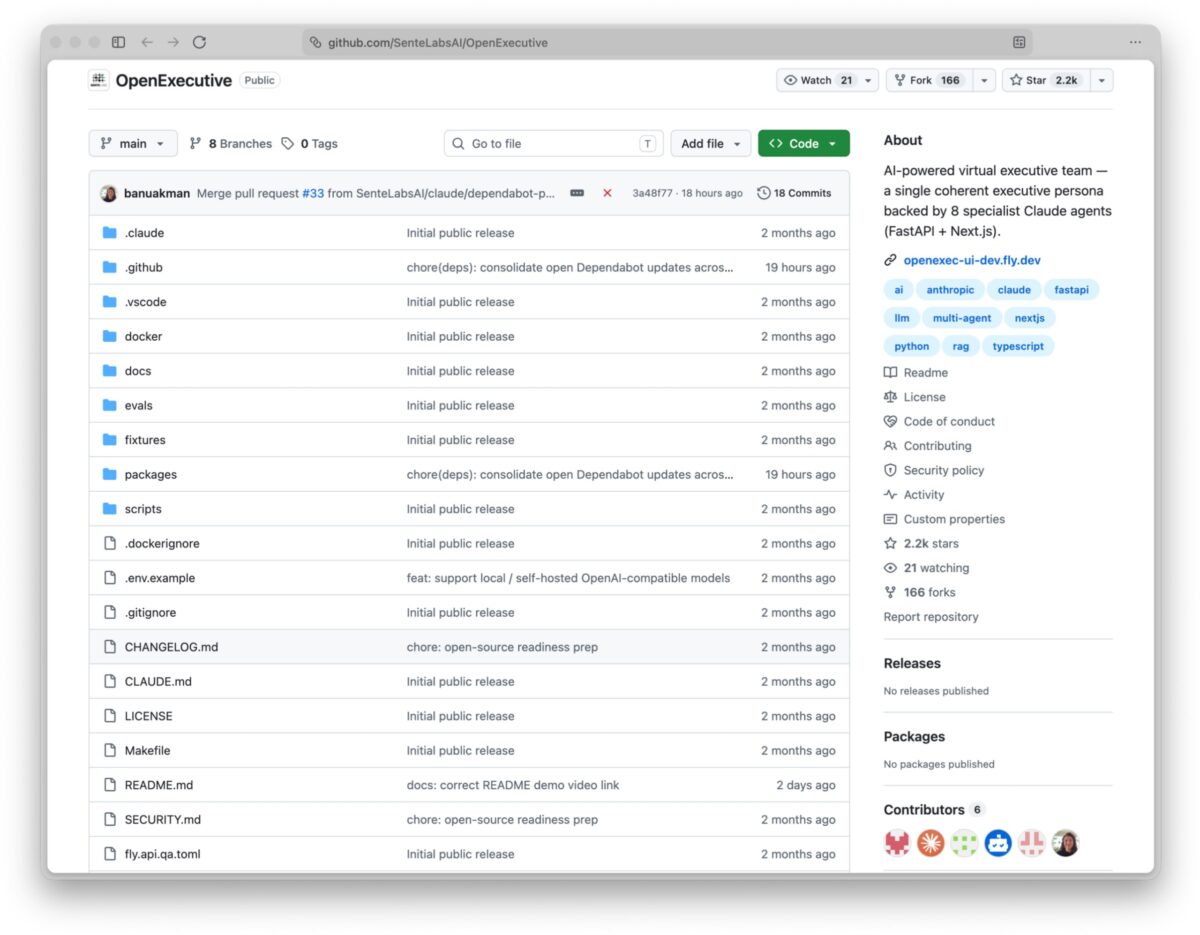Click the first contributor avatar
The width and height of the screenshot is (1200, 935).
897,843
